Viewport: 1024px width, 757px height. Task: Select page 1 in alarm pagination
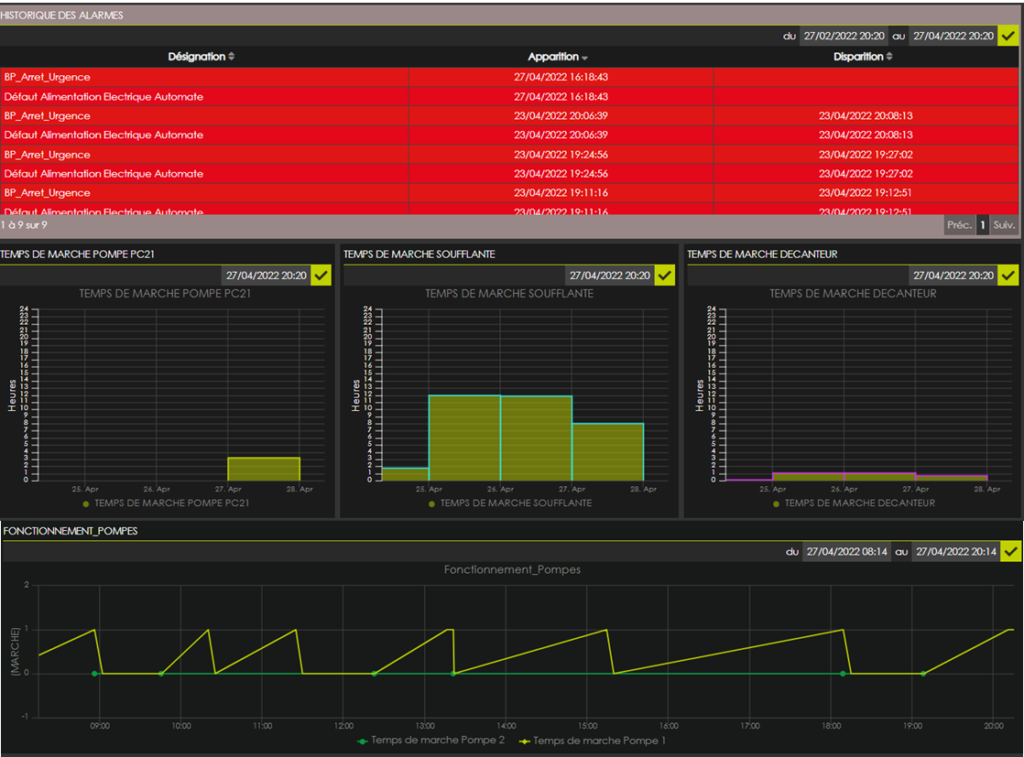(x=982, y=226)
